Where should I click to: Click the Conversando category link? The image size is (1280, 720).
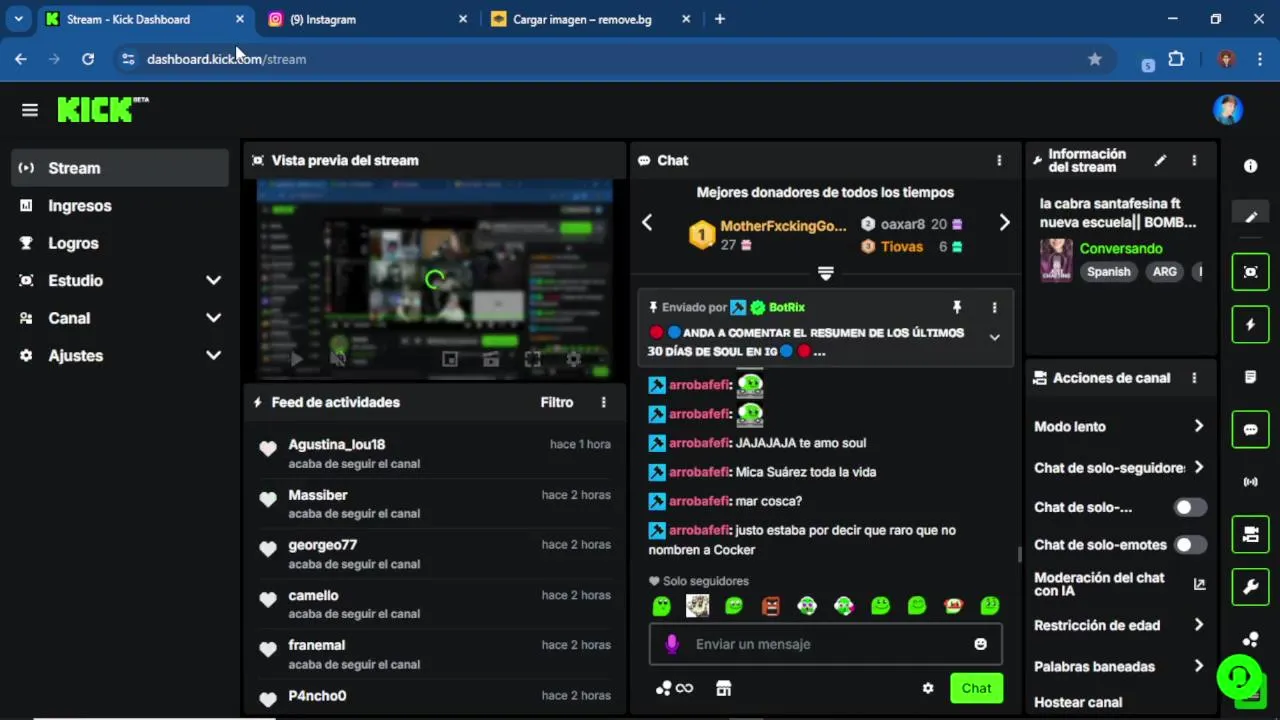[1121, 248]
